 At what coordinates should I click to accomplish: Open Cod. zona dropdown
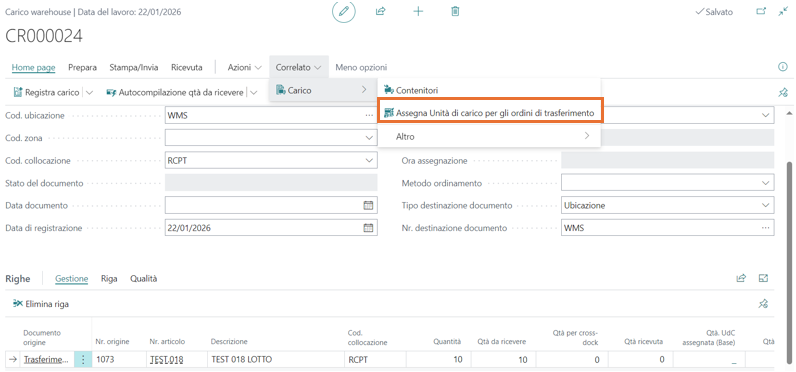[x=369, y=138]
